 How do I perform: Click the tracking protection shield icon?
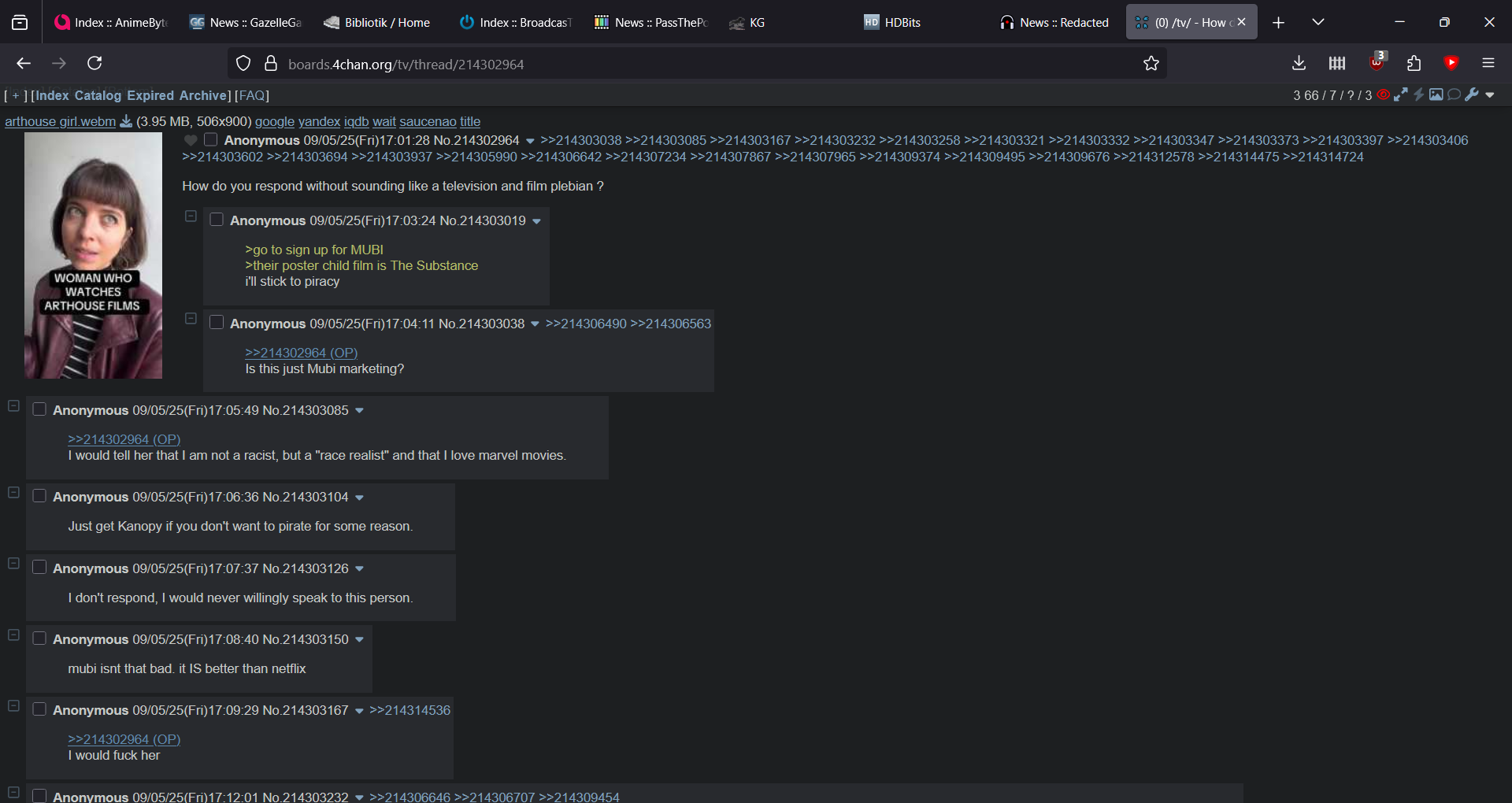243,64
